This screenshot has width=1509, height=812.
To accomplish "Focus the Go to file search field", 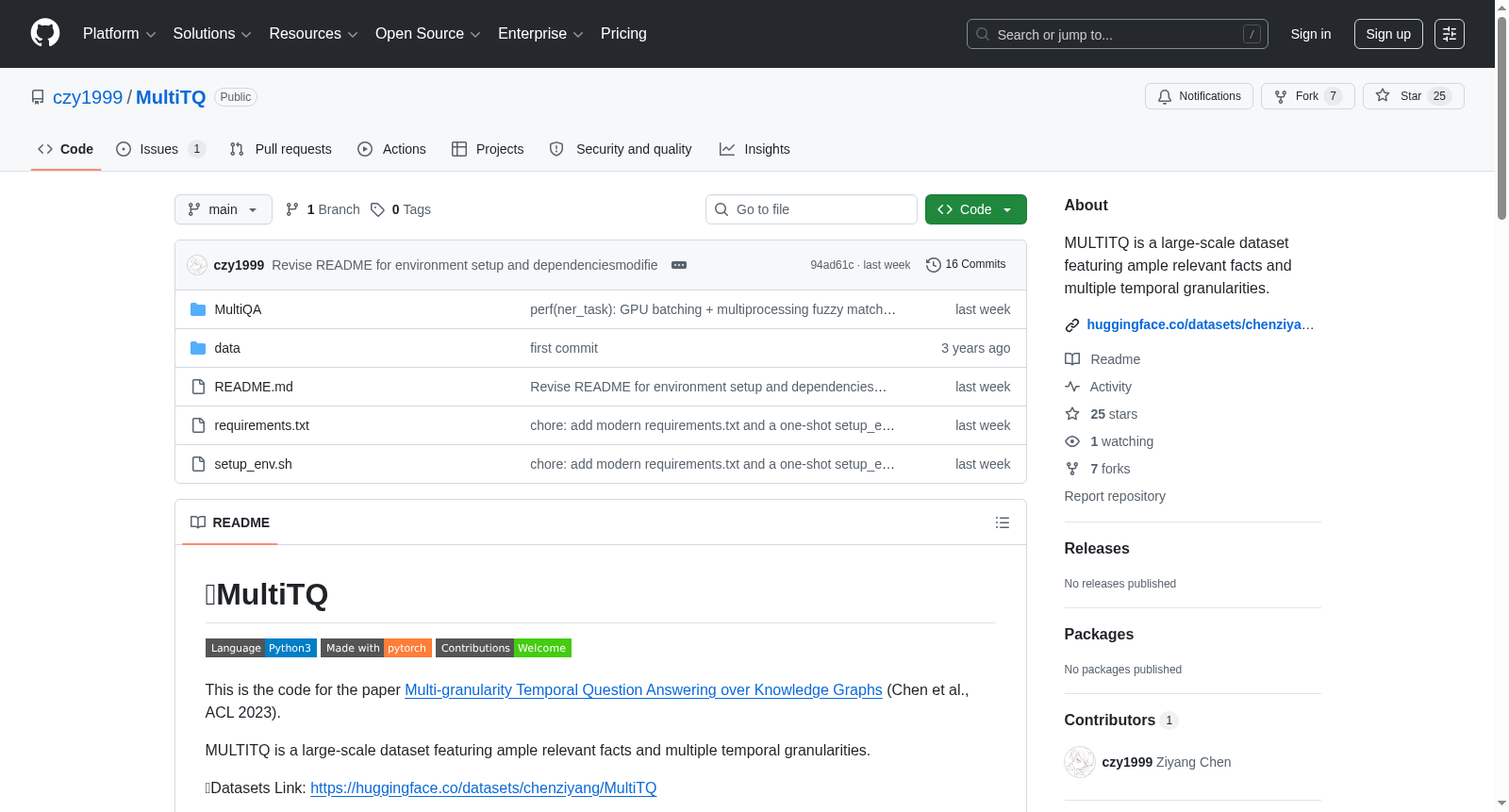I will [x=811, y=209].
